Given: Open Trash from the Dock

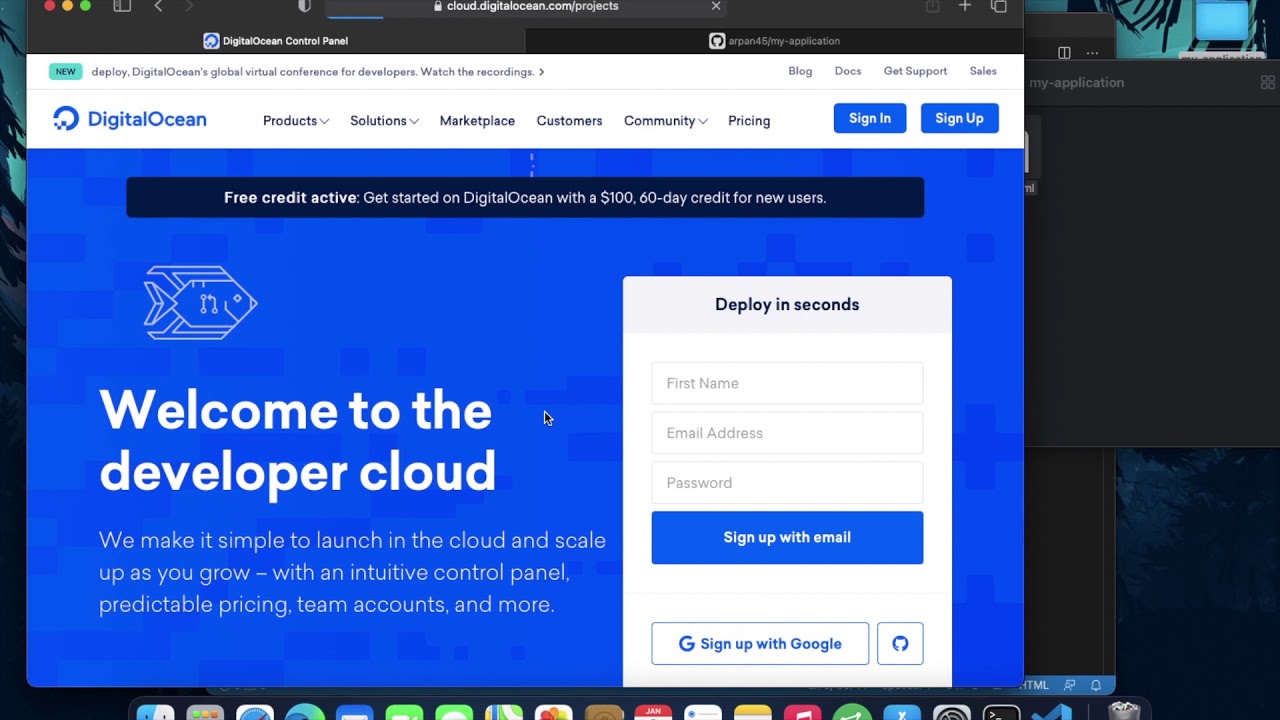Looking at the screenshot, I should coord(1124,710).
